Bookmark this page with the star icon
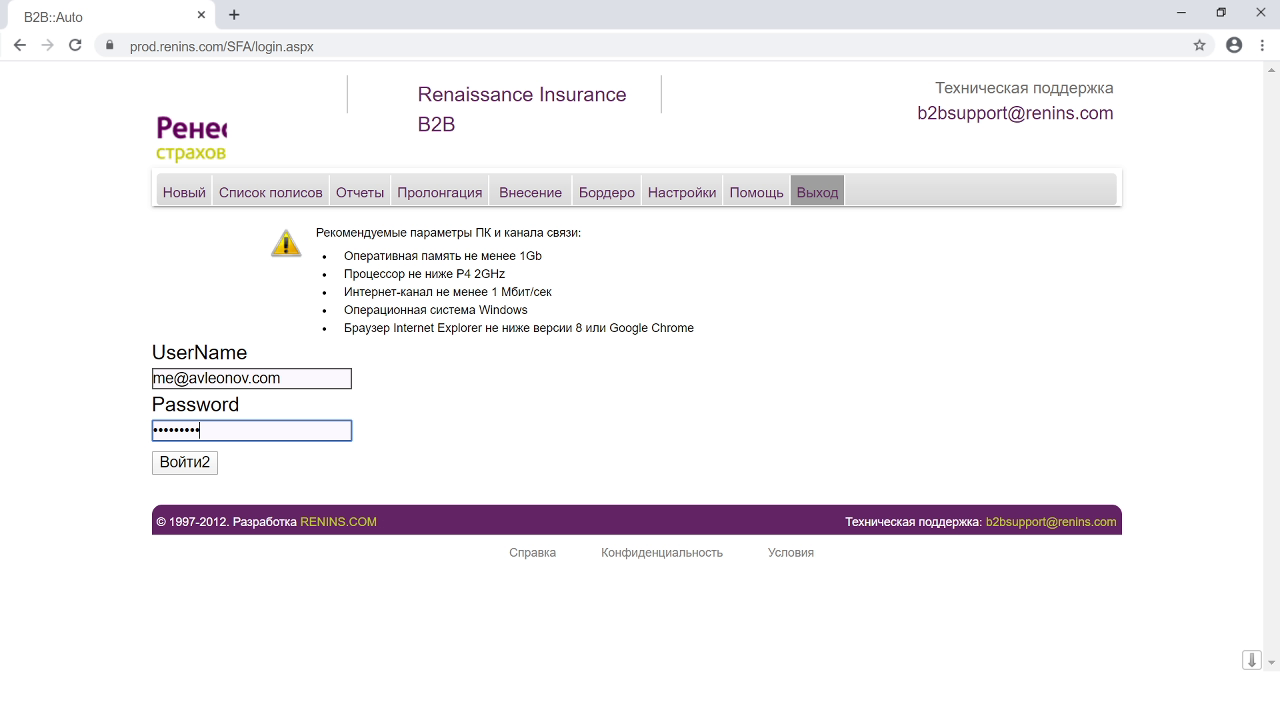1280x720 pixels. [x=1199, y=45]
